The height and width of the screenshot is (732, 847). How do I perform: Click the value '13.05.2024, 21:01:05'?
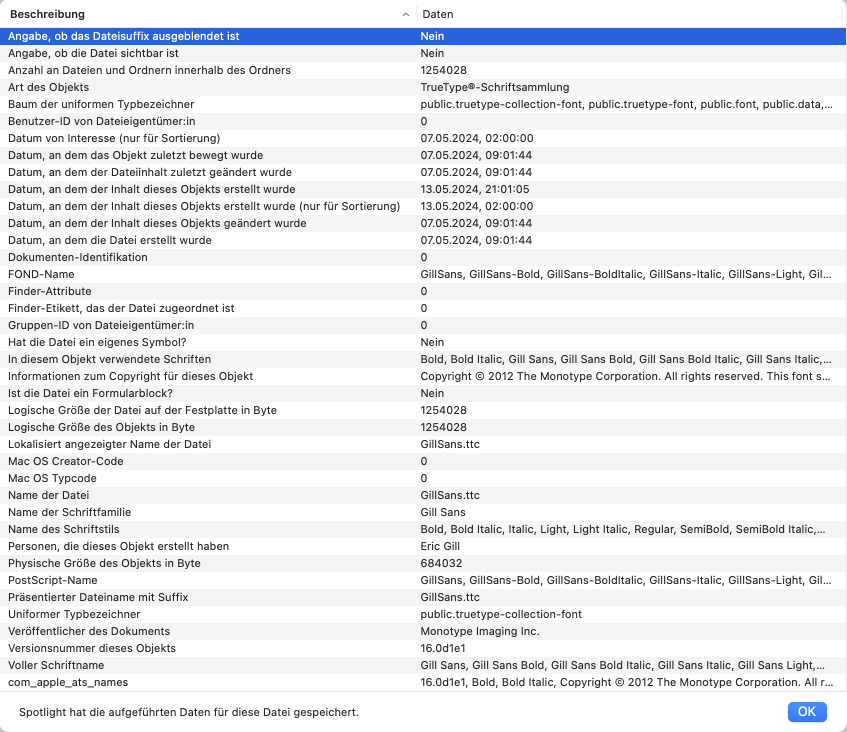click(475, 189)
